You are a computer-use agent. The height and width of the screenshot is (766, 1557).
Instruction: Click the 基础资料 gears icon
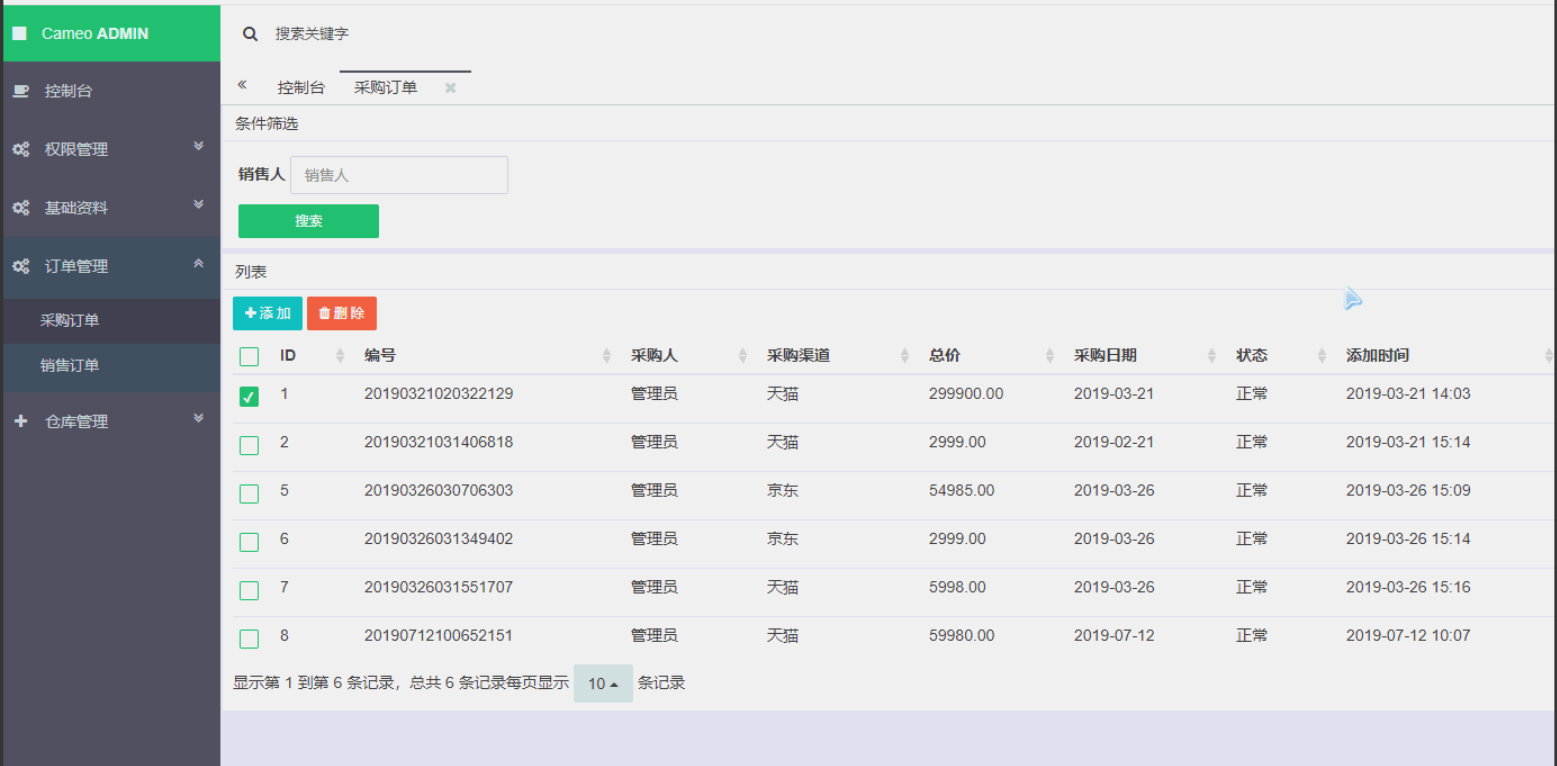[x=20, y=208]
